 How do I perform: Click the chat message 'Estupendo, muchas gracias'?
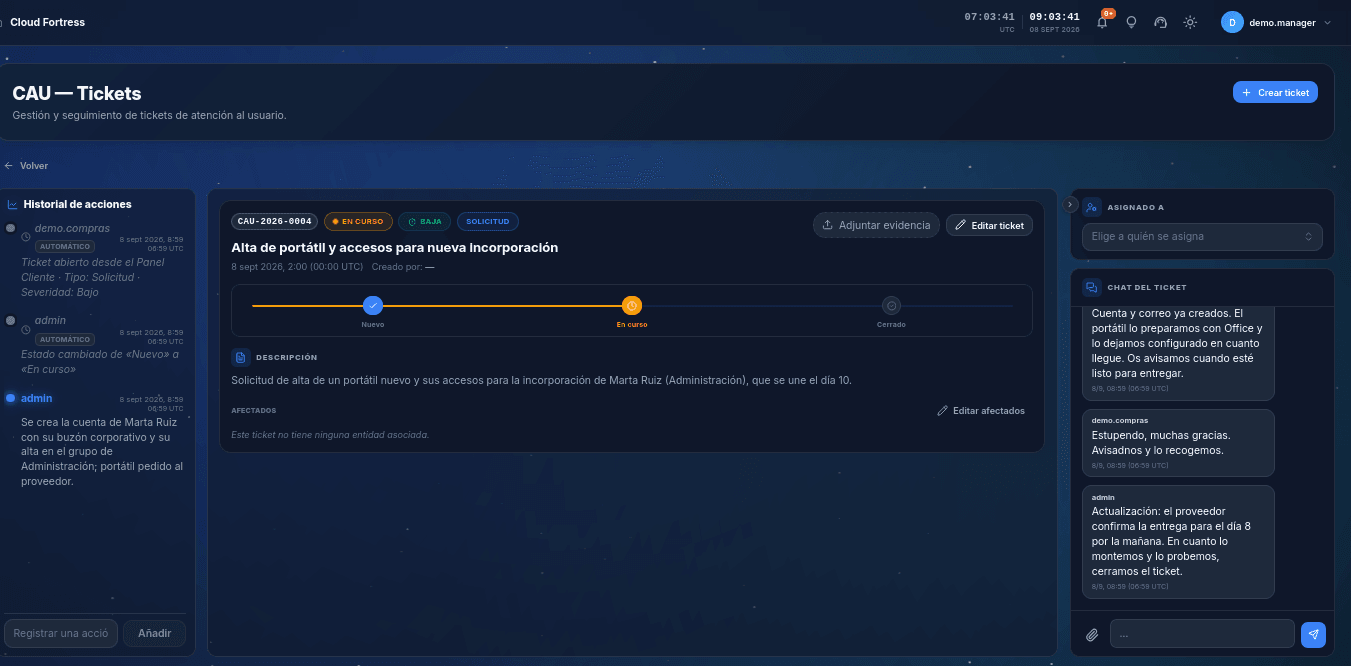coord(1178,444)
